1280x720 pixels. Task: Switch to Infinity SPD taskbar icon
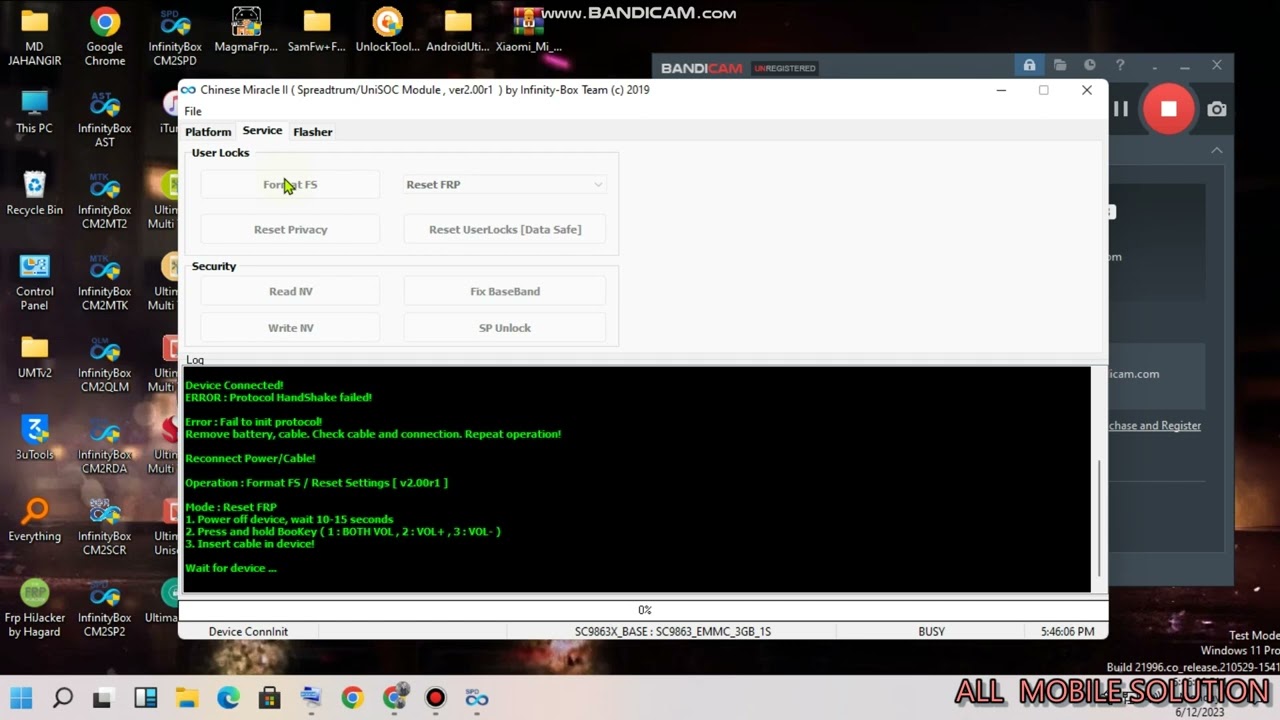coord(477,697)
